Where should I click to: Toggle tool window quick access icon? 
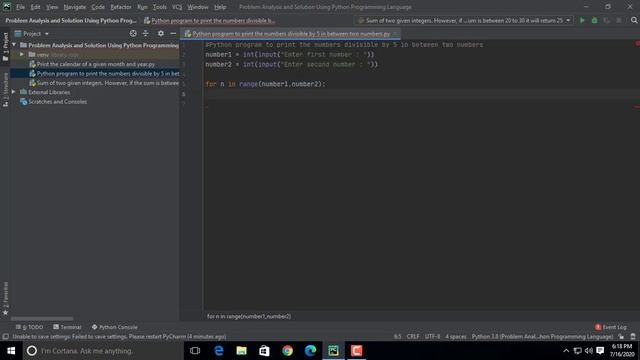click(5, 337)
